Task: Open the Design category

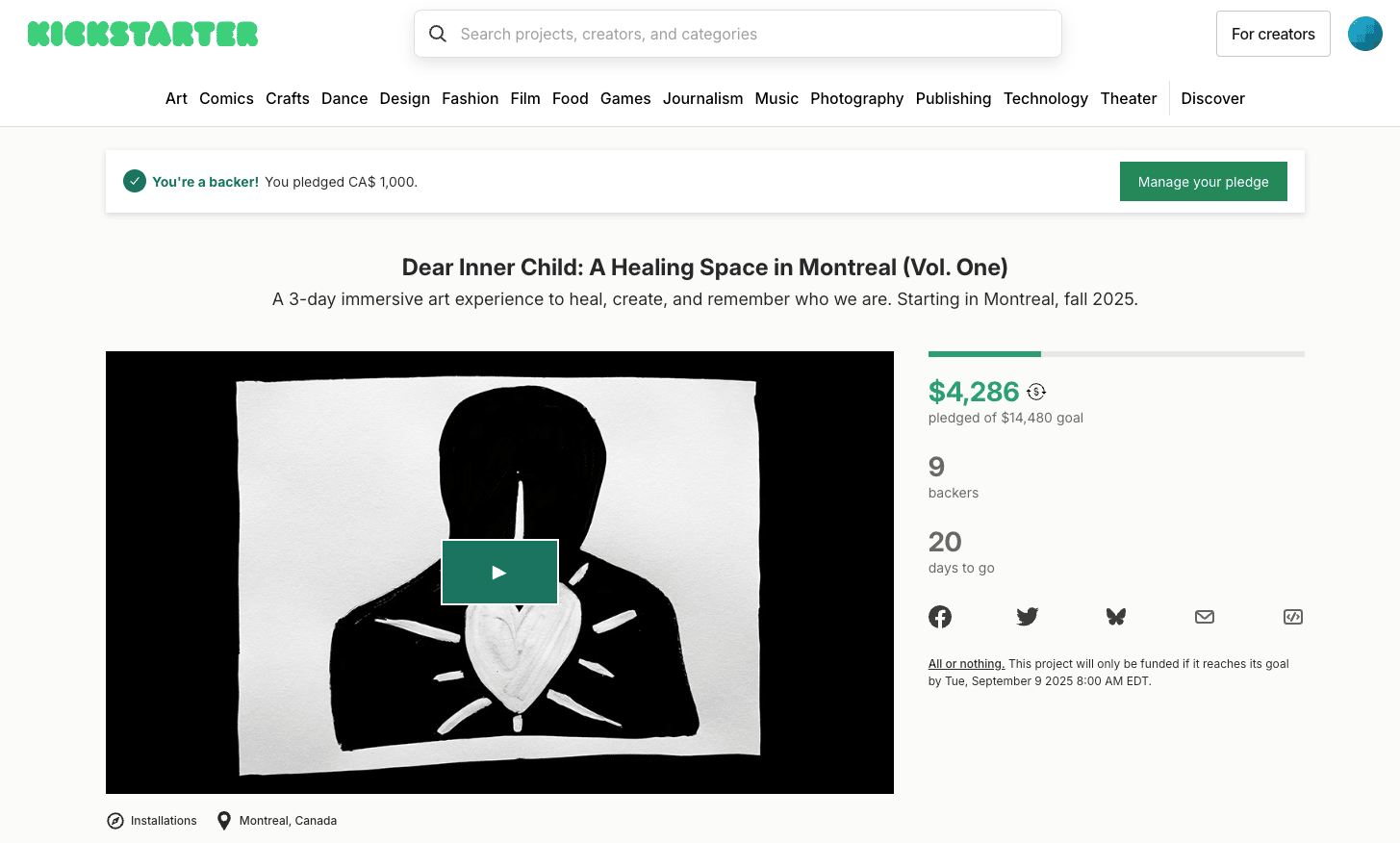Action: pos(405,98)
